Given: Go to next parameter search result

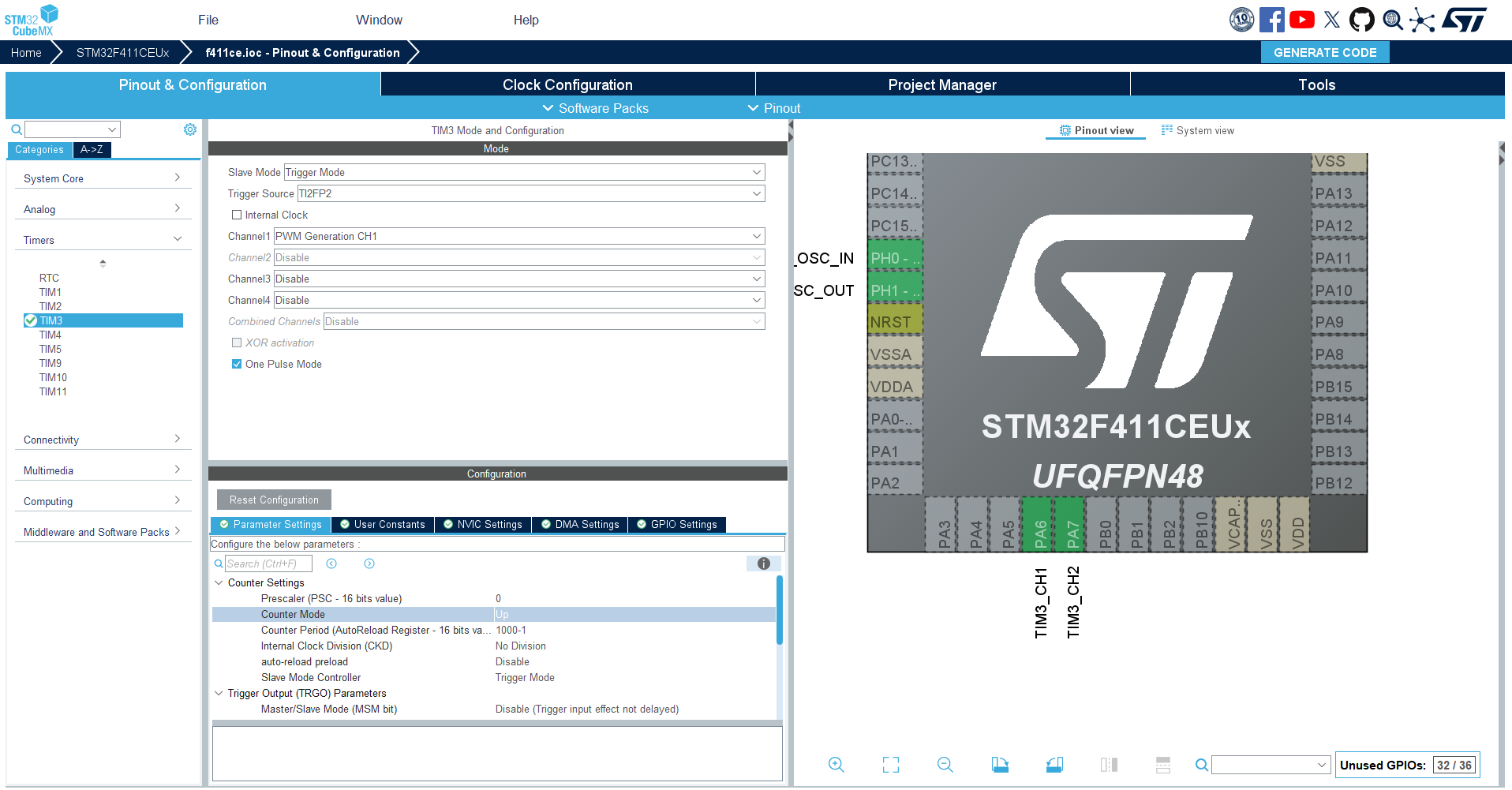Looking at the screenshot, I should [x=369, y=563].
